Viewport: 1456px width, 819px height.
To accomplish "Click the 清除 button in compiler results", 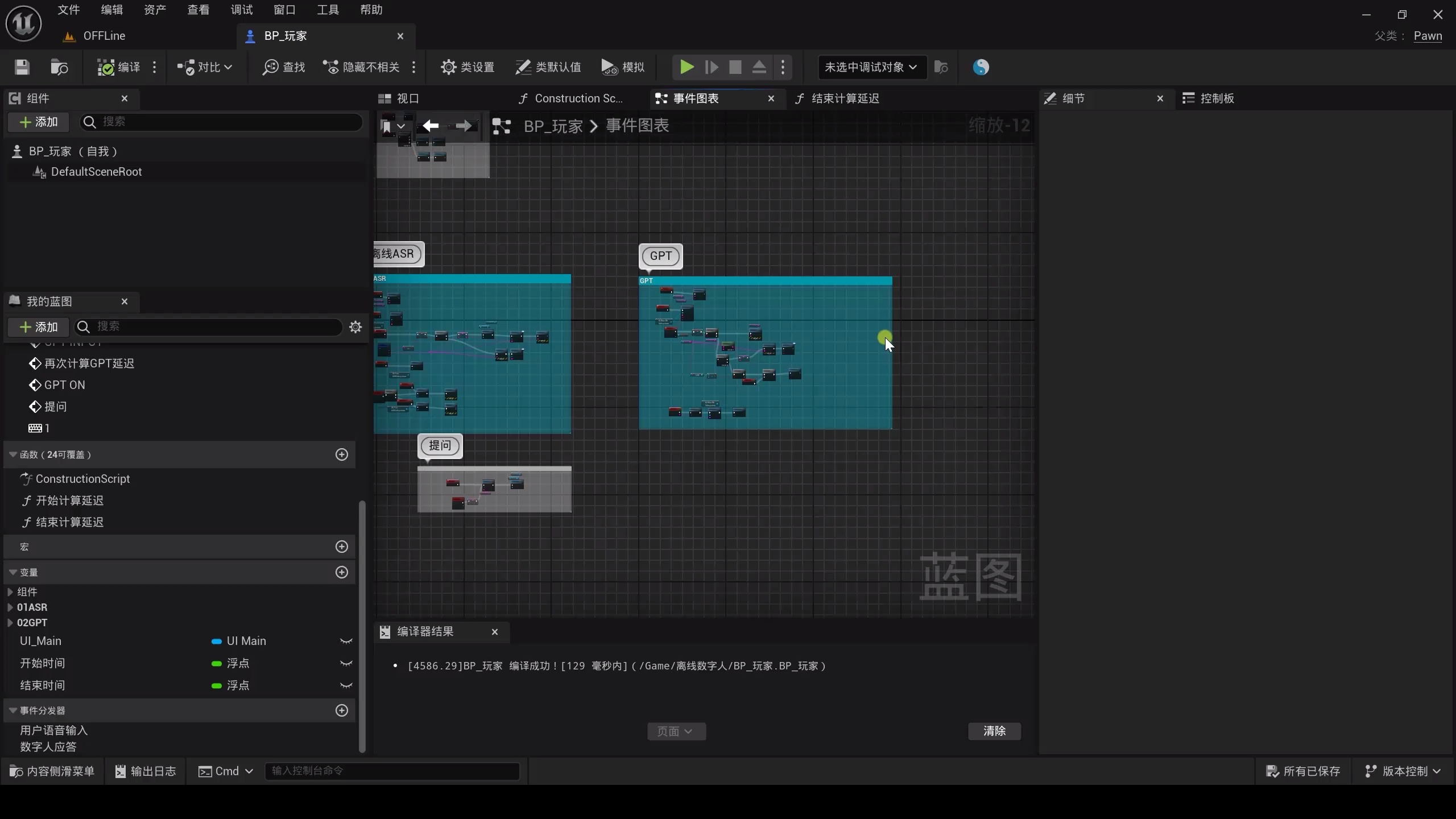I will point(994,731).
